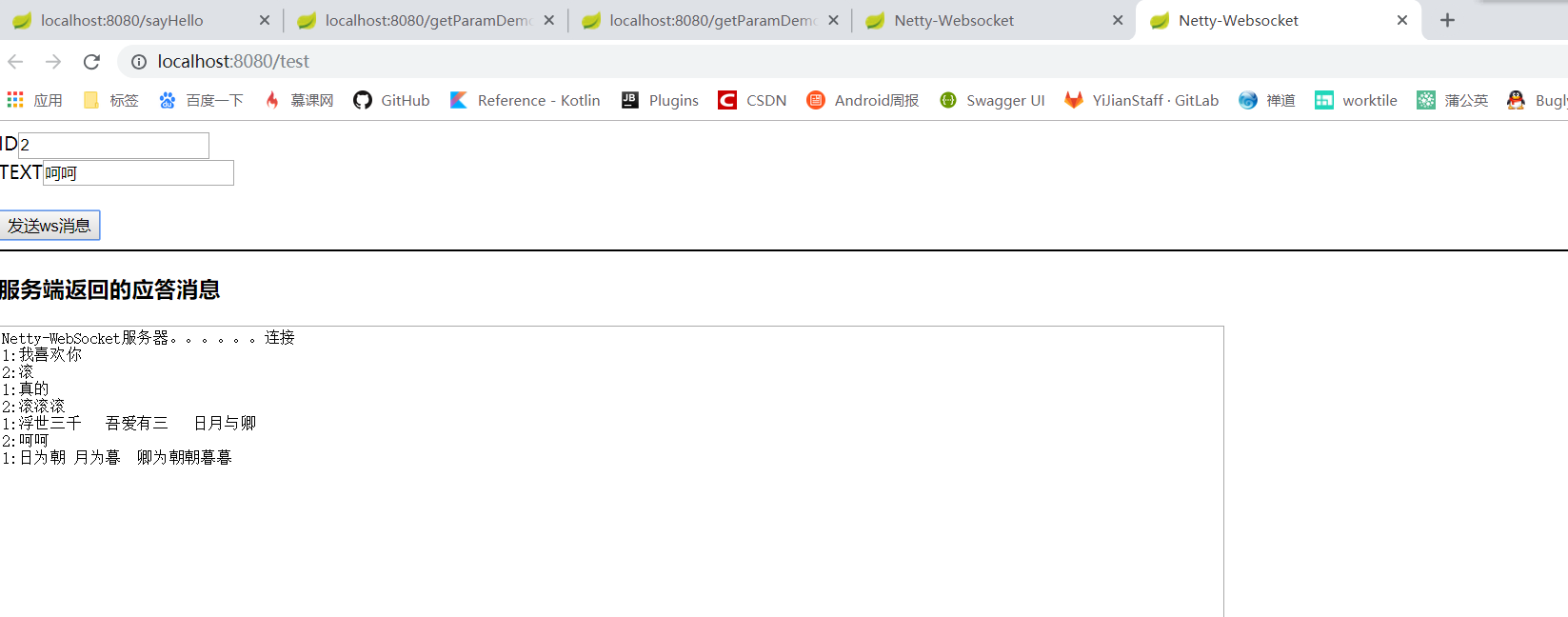1568x617 pixels.
Task: Close the fourth tab, an inactive Netty-Websocket tab
Action: point(1118,20)
